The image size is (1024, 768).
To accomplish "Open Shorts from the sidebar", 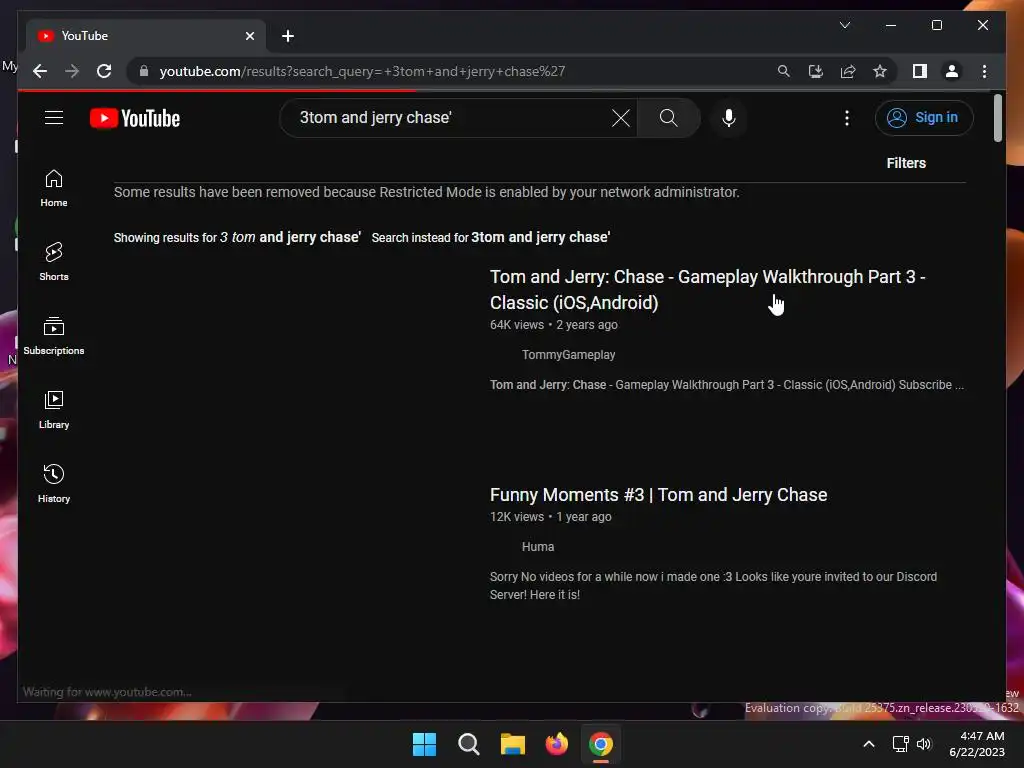I will click(x=54, y=262).
